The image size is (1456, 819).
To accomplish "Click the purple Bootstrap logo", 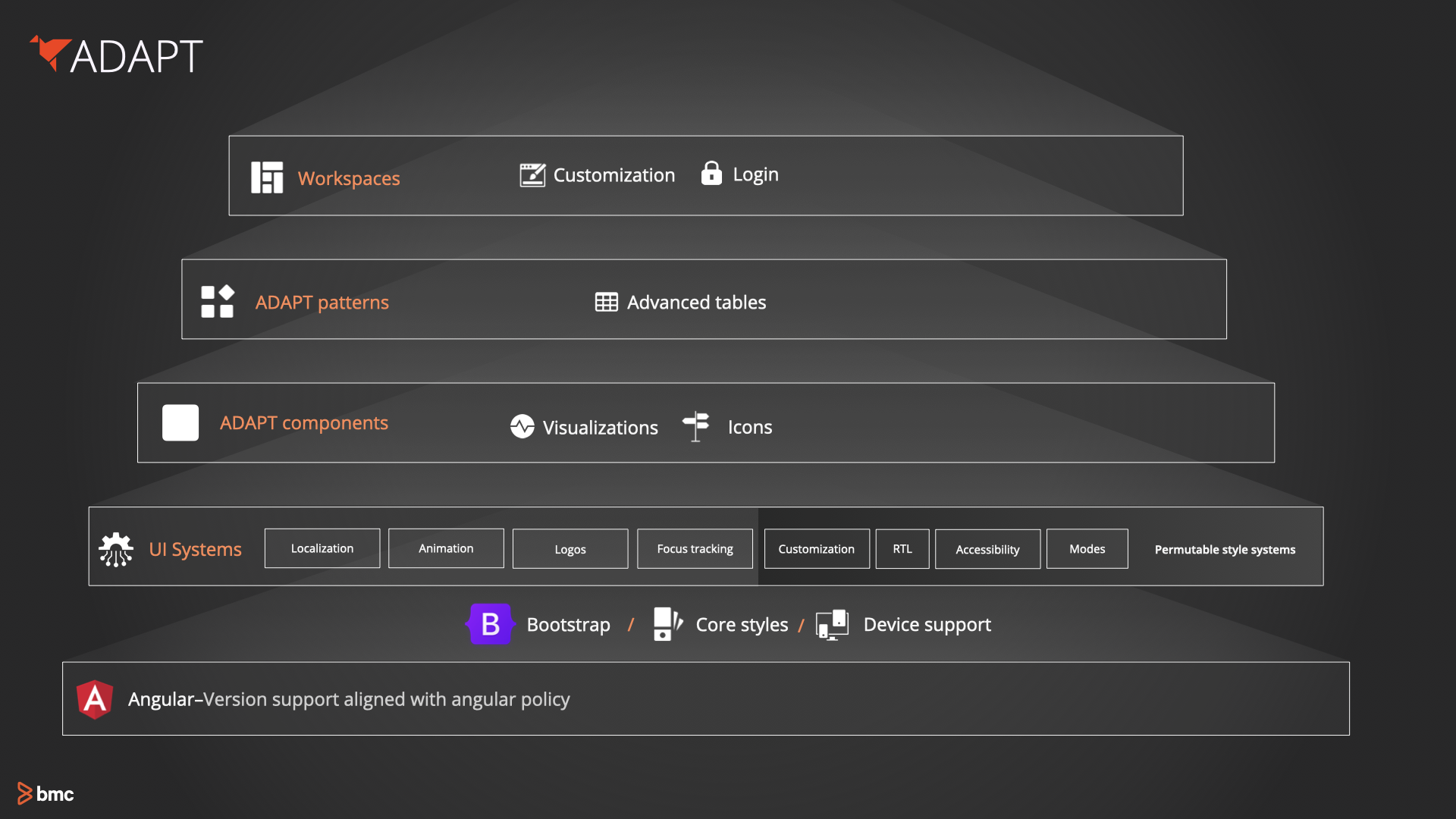I will [490, 624].
